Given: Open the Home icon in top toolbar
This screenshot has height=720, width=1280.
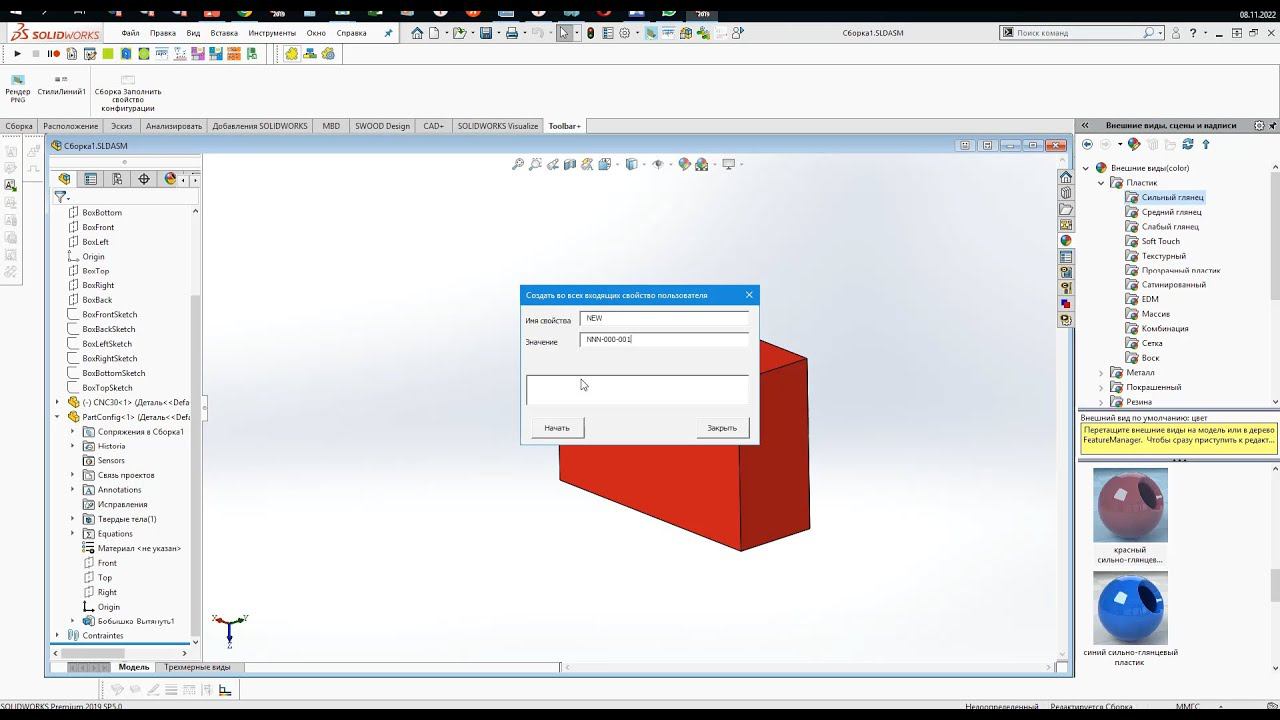Looking at the screenshot, I should [417, 33].
